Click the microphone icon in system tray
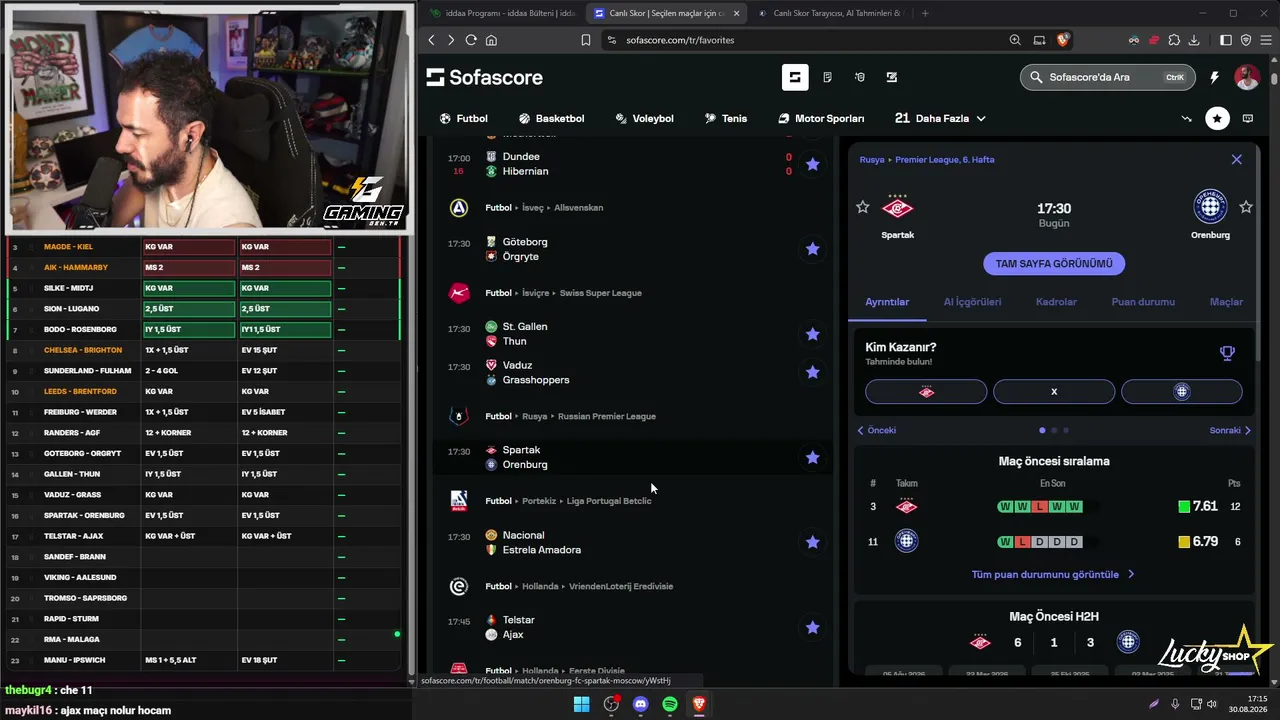Image resolution: width=1280 pixels, height=720 pixels. click(1175, 704)
